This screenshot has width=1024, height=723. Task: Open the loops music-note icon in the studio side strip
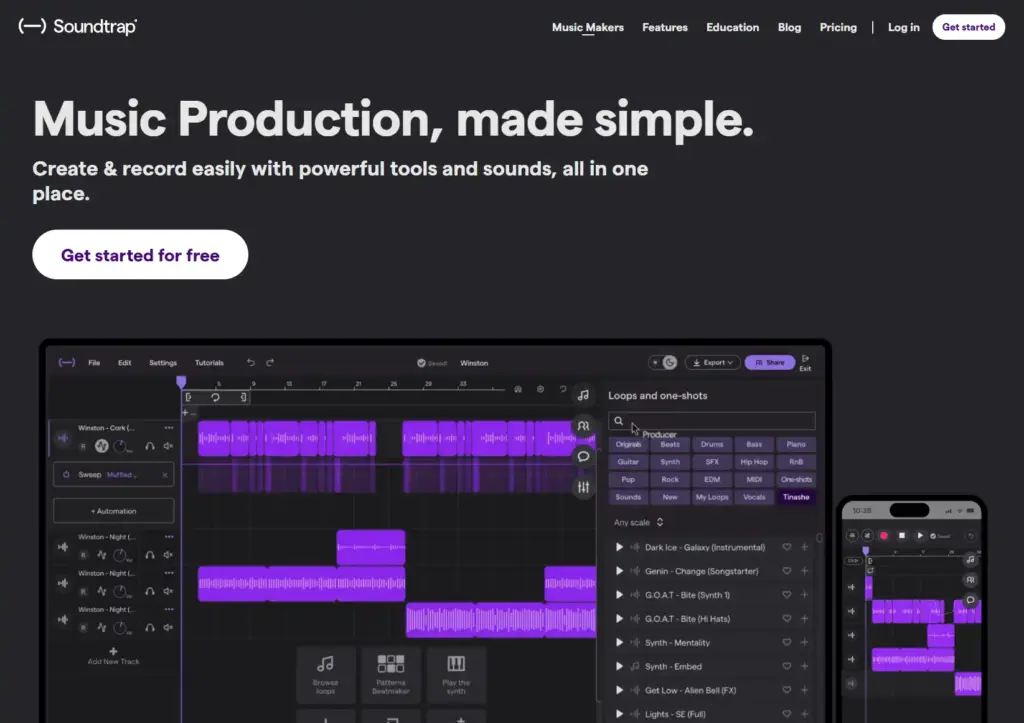click(583, 395)
